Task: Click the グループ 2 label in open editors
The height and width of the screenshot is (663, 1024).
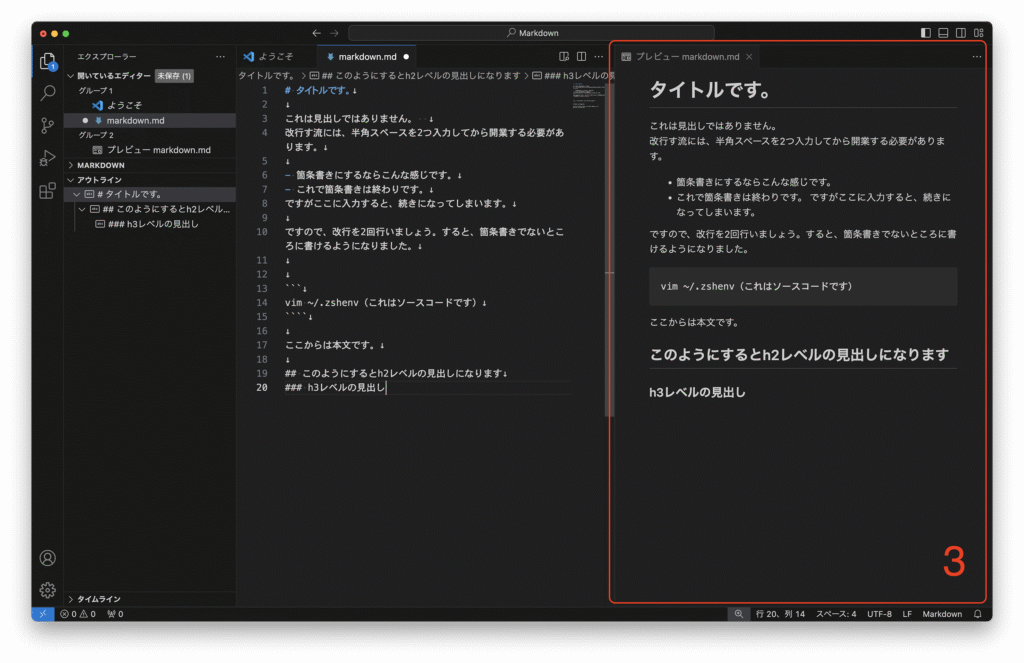Action: (96, 135)
